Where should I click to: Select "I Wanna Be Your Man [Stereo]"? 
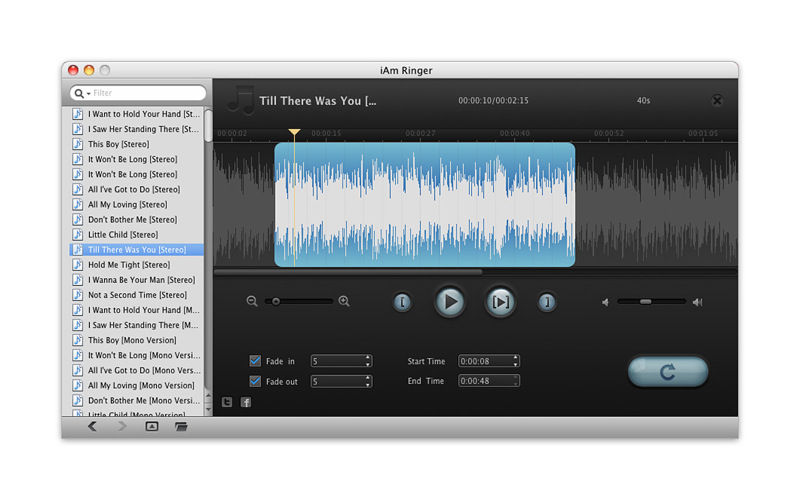tap(136, 280)
